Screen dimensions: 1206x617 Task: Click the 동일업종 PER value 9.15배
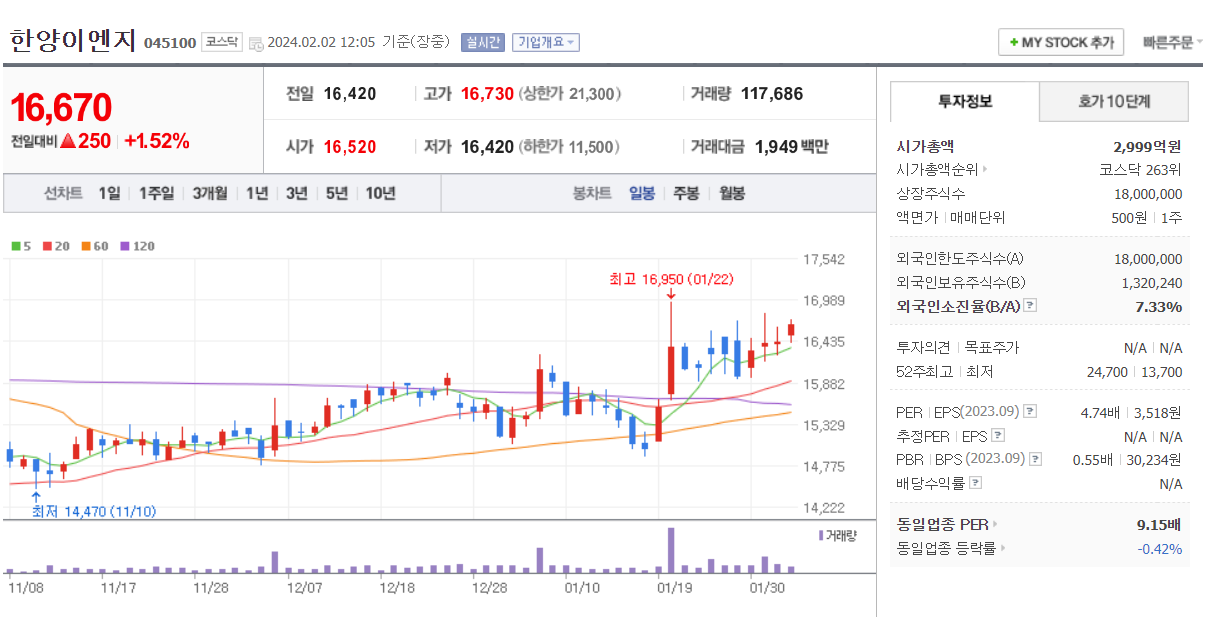click(1160, 523)
